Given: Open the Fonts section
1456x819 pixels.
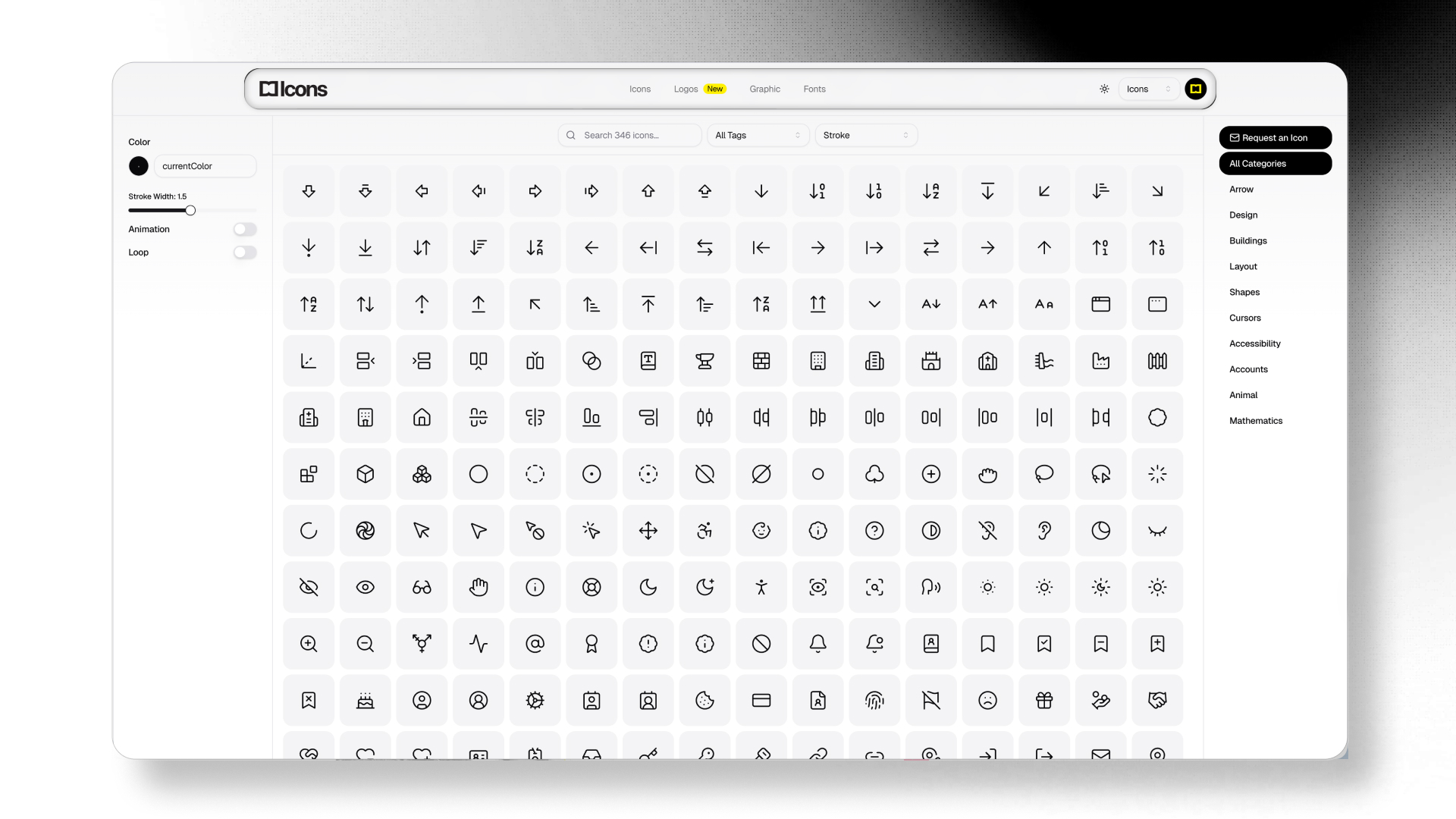Looking at the screenshot, I should (x=814, y=89).
